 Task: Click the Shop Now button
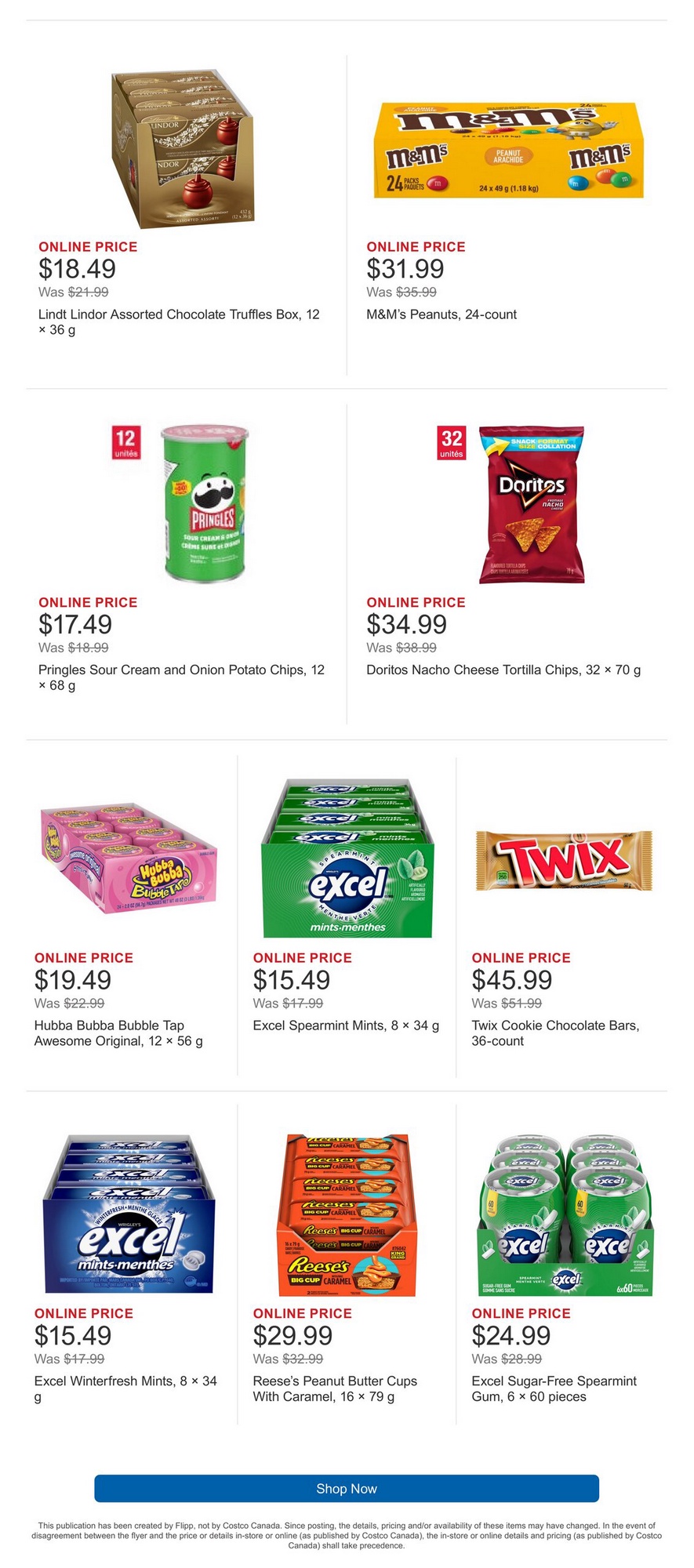tap(347, 1488)
